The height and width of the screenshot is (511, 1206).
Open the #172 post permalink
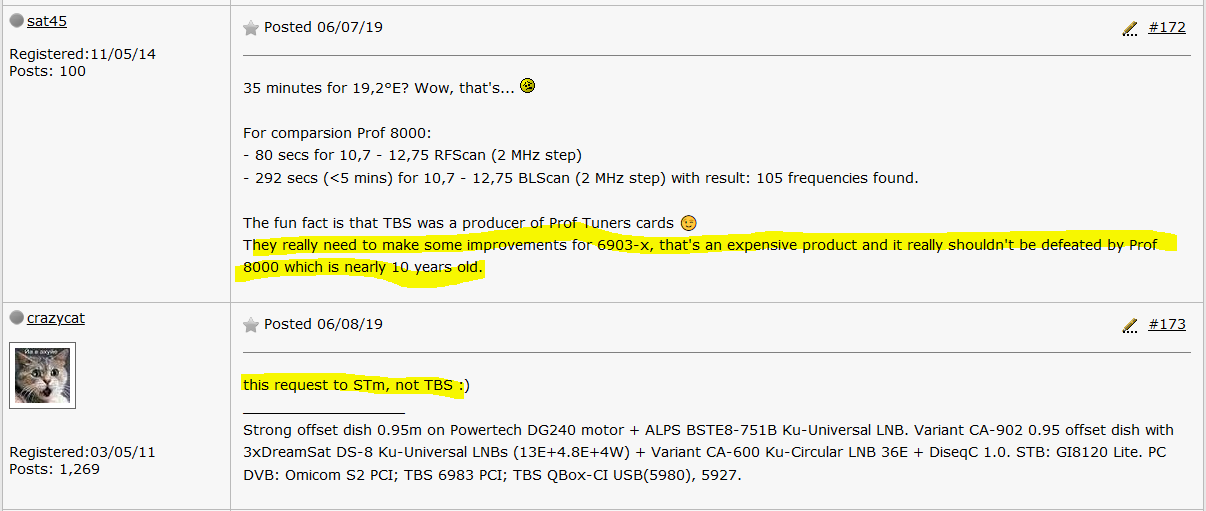click(x=1166, y=27)
